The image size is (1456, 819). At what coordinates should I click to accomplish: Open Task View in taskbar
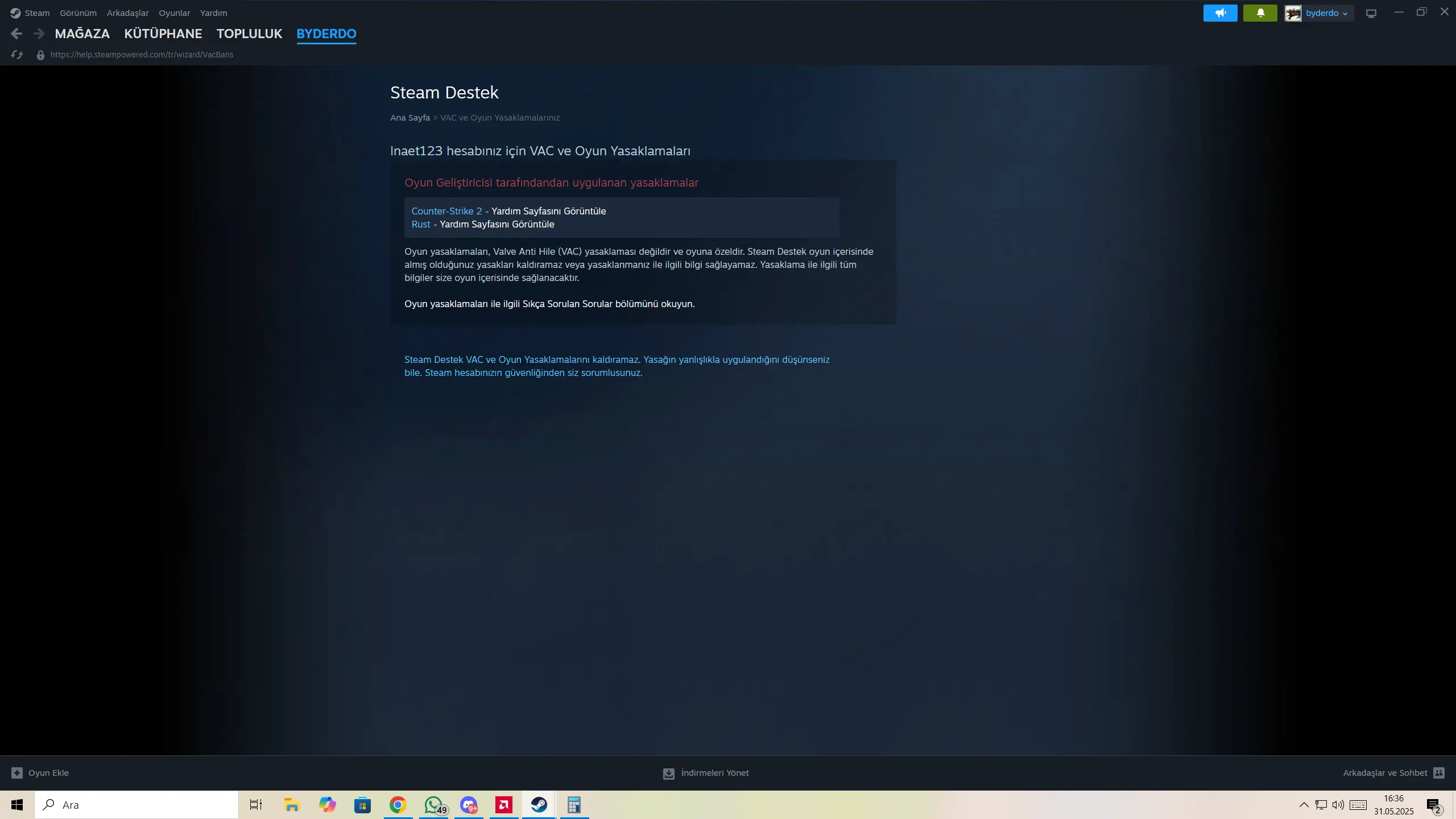tap(256, 805)
